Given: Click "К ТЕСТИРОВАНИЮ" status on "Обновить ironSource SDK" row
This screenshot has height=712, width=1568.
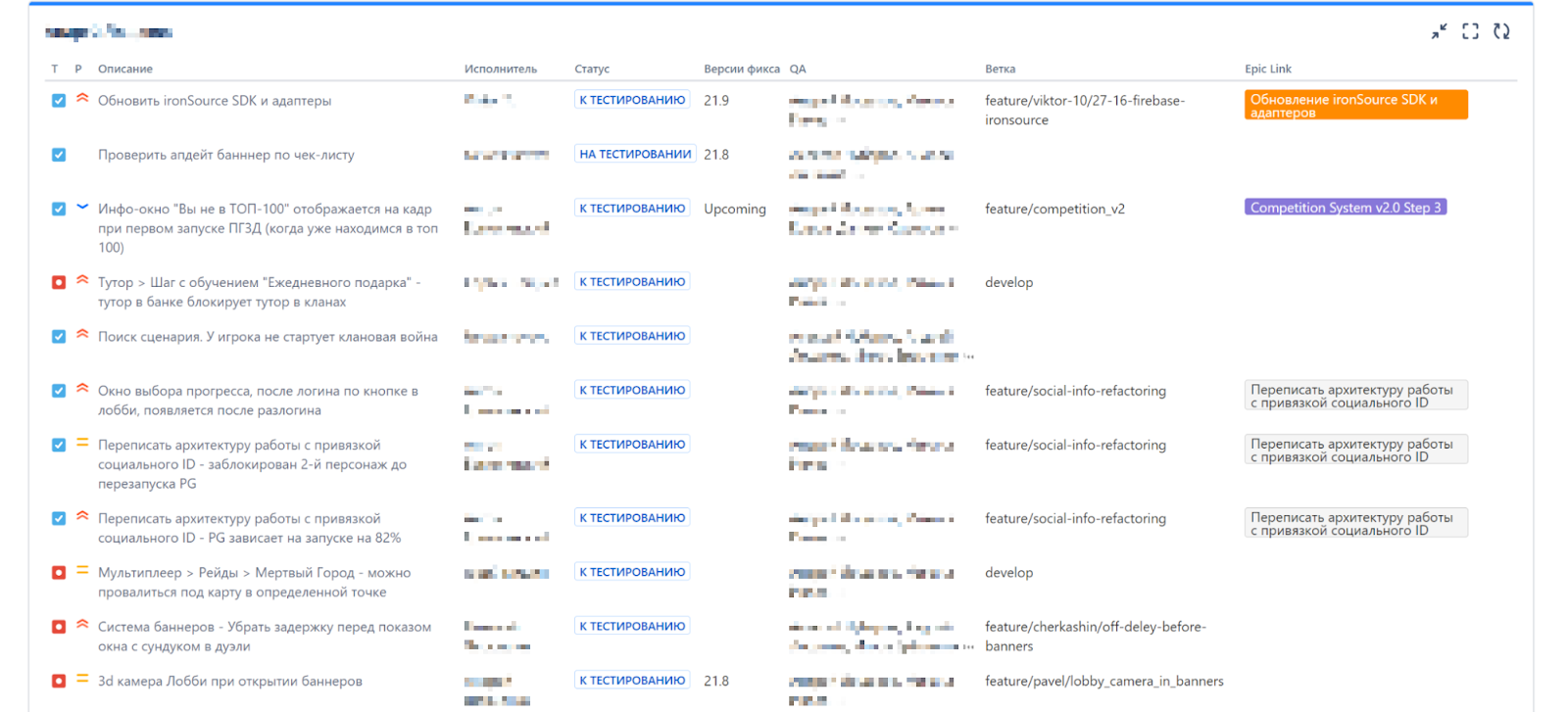Looking at the screenshot, I should click(x=632, y=100).
